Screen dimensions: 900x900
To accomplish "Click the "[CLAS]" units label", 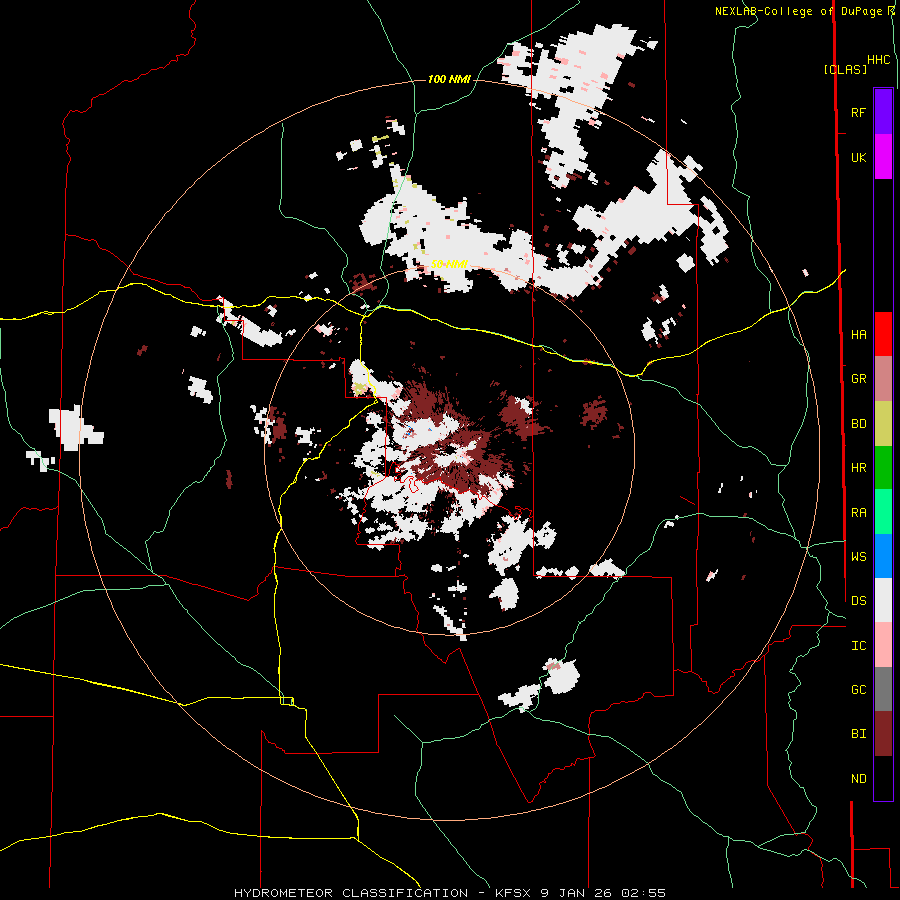I will pyautogui.click(x=845, y=69).
